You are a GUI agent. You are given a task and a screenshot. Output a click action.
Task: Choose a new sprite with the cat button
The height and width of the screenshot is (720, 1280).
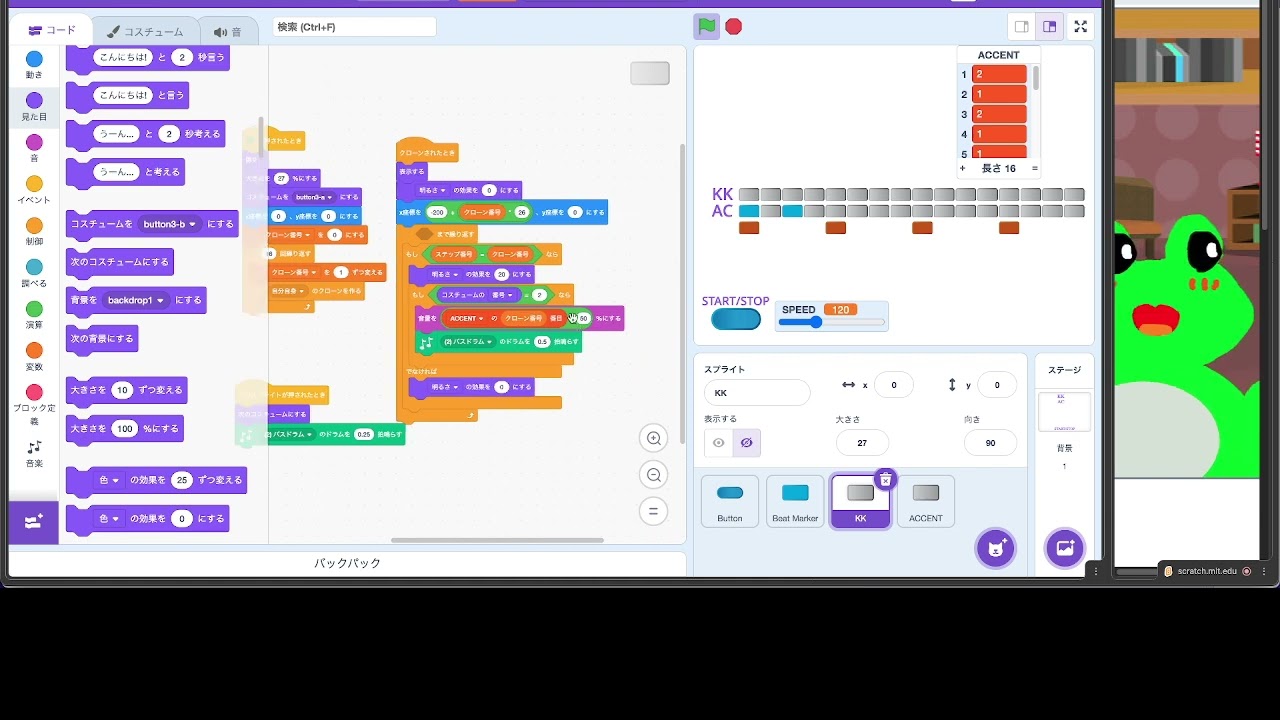click(995, 548)
